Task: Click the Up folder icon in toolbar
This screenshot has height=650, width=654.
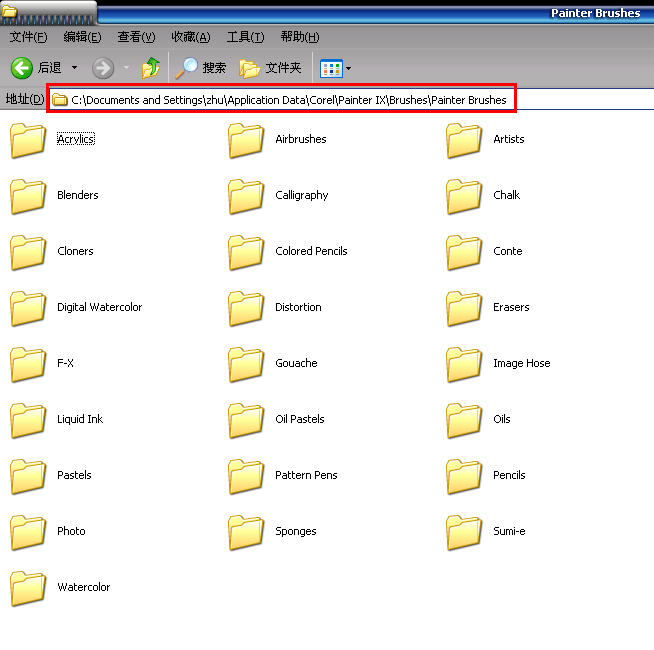Action: click(x=151, y=68)
